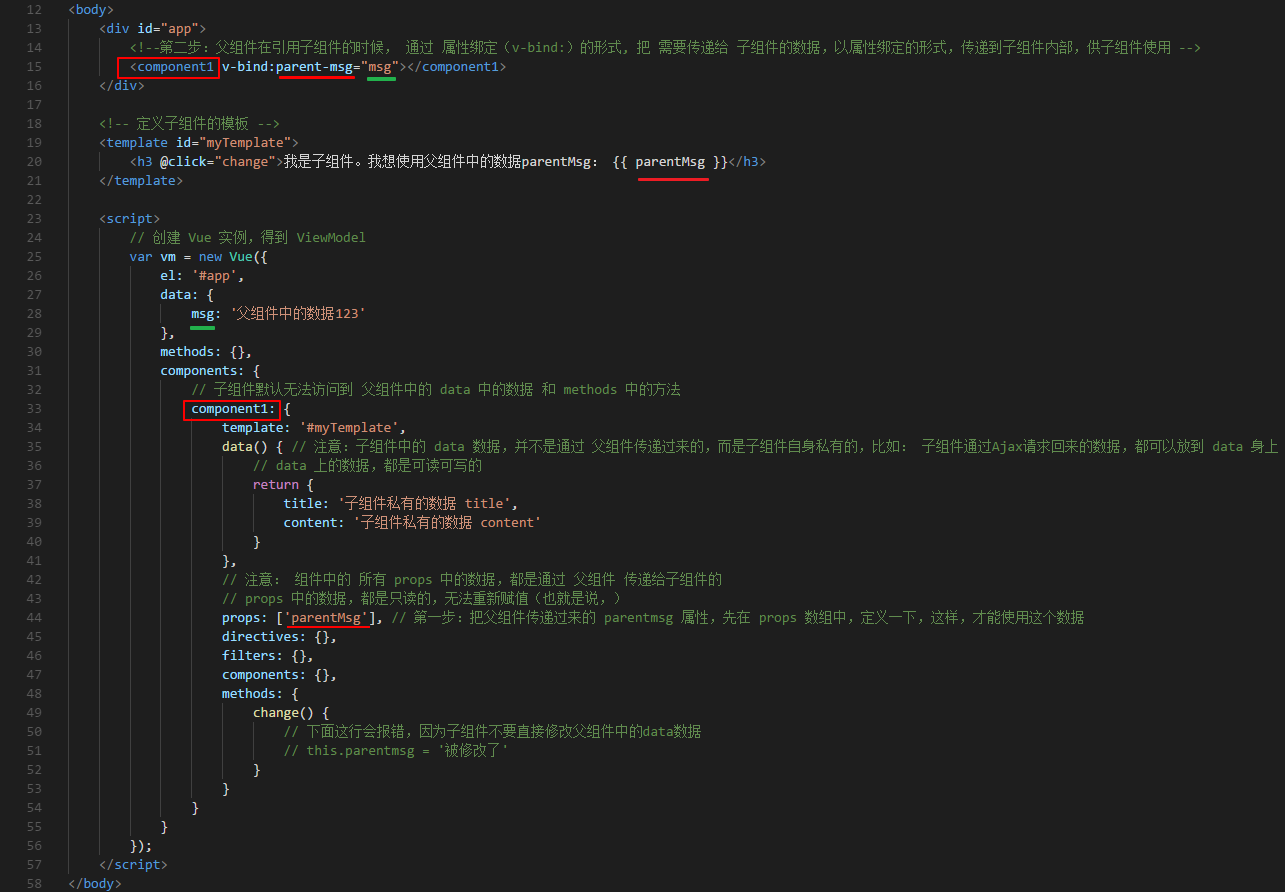Click line number 15 in the gutter
This screenshot has height=892, width=1285.
click(x=34, y=67)
